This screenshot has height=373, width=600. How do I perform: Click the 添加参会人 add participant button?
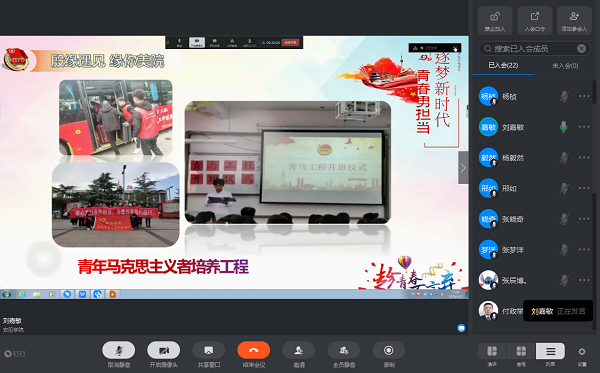(x=574, y=20)
